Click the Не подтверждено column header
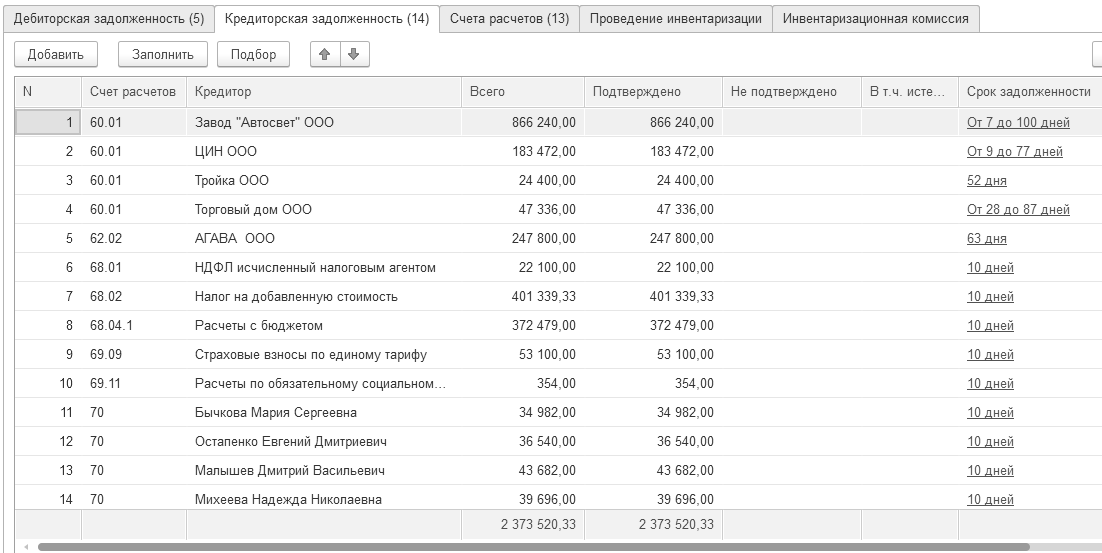 791,91
